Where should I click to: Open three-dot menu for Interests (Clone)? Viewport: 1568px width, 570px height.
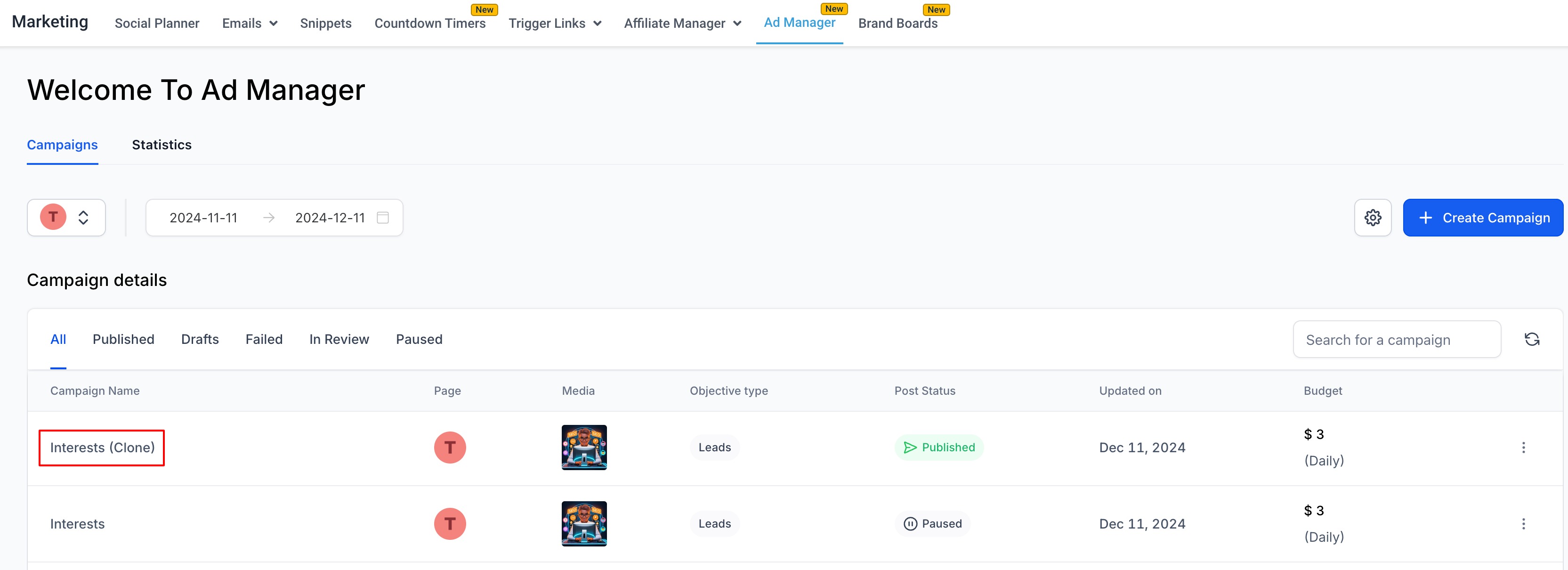coord(1523,448)
